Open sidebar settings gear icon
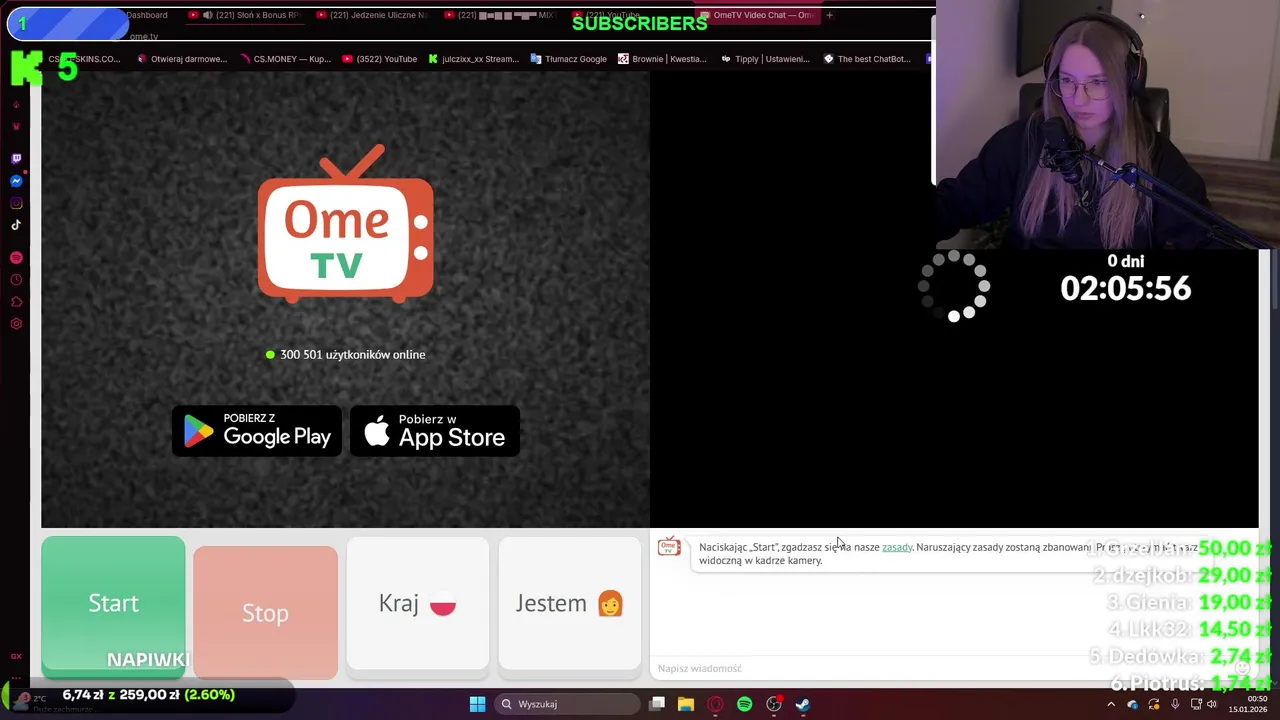Viewport: 1280px width, 720px height. [16, 324]
